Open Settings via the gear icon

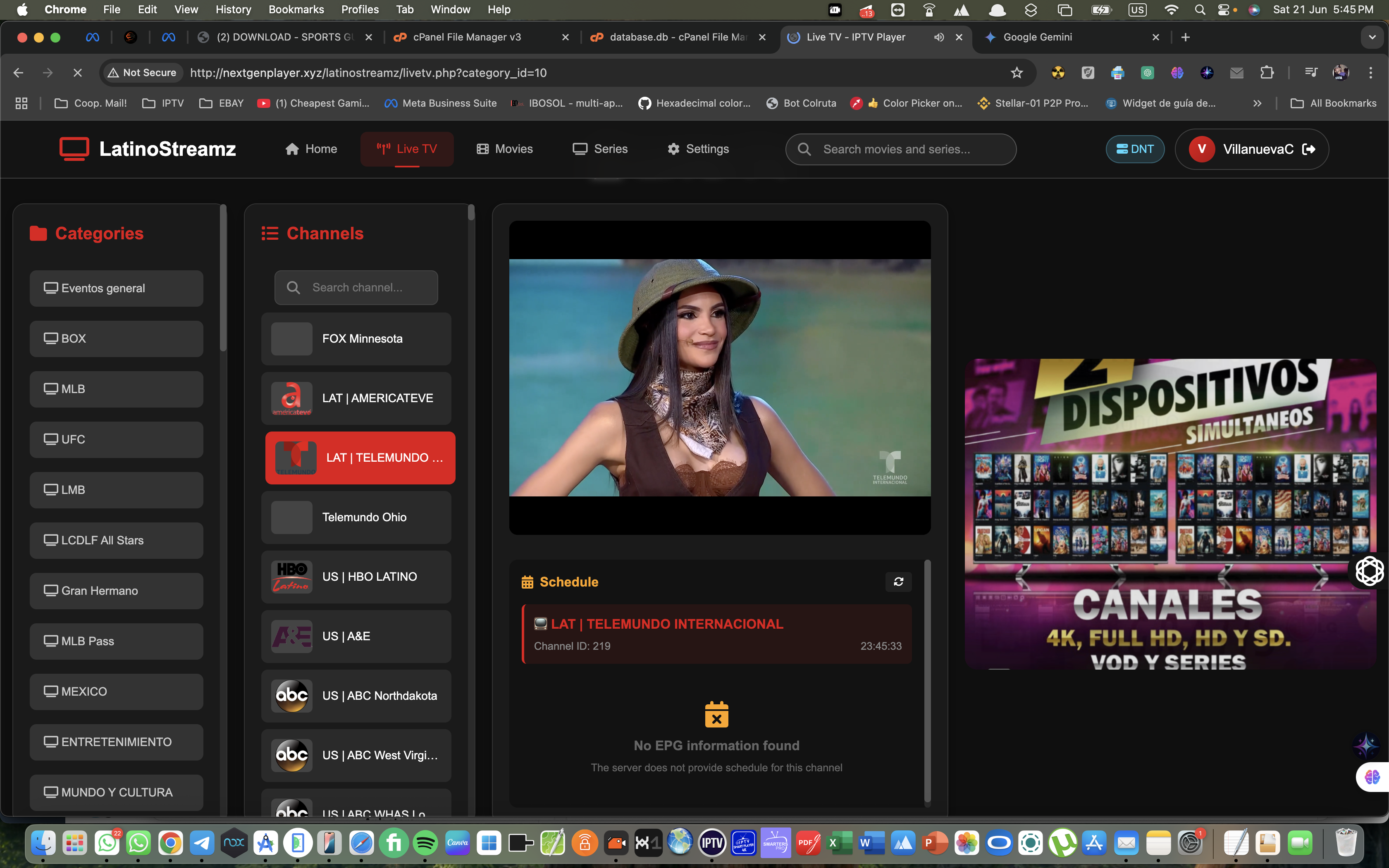[x=674, y=149]
